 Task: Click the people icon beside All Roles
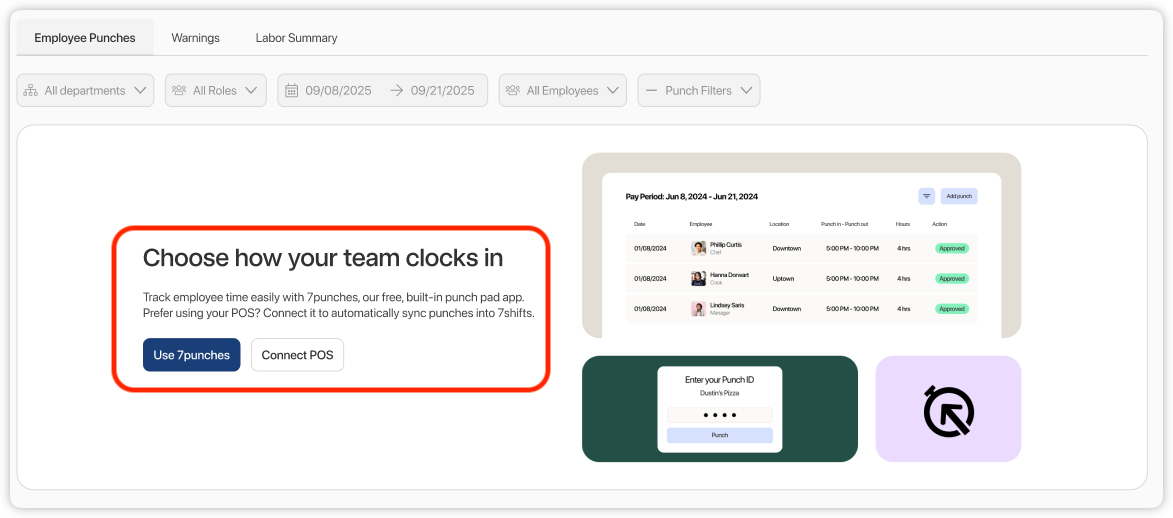pyautogui.click(x=180, y=90)
